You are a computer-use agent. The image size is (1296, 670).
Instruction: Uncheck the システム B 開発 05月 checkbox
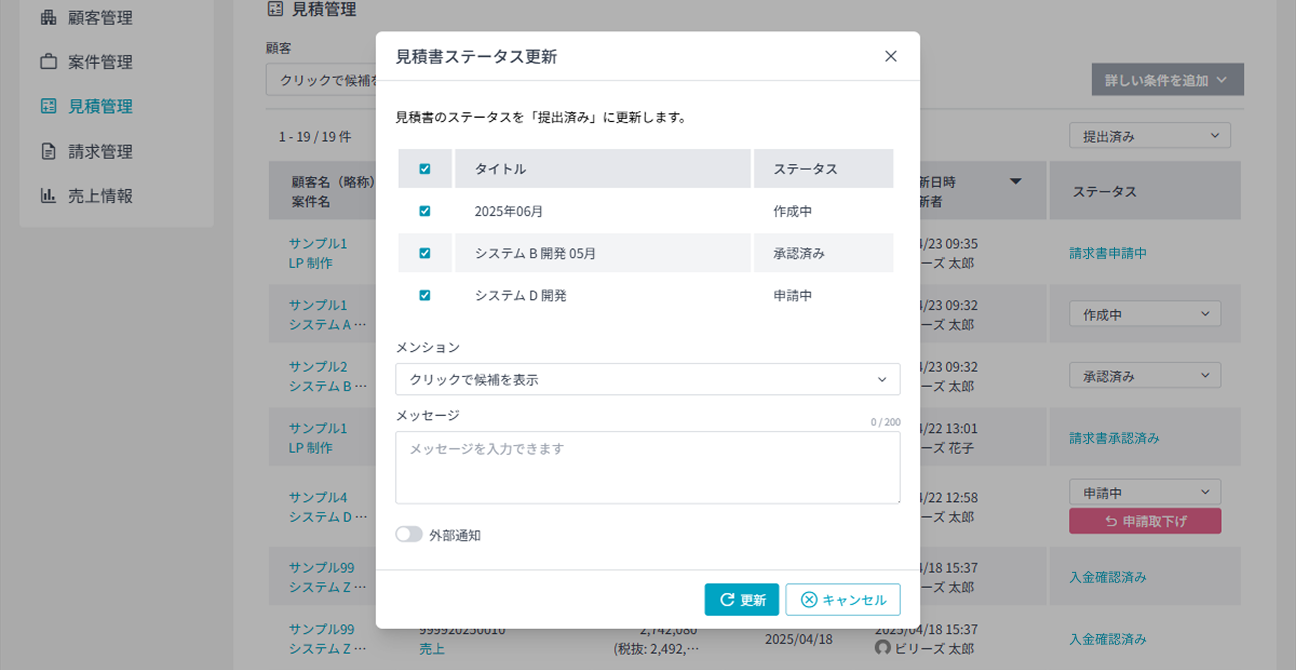[x=425, y=253]
